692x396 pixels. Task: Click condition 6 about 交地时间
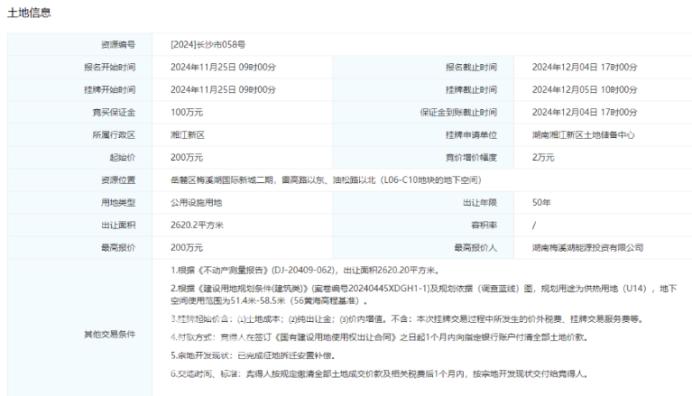[380, 373]
